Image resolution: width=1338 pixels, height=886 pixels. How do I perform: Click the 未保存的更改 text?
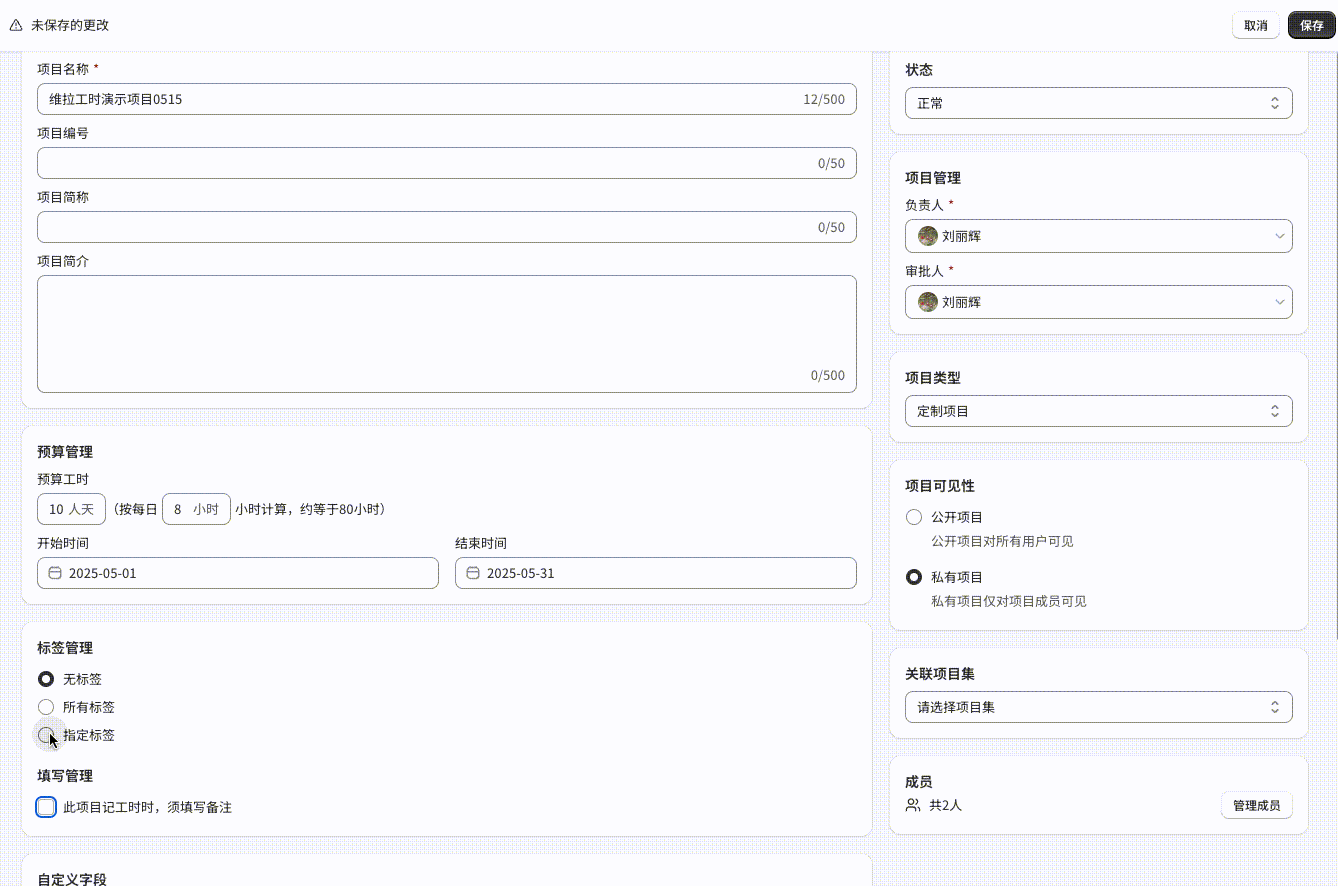[70, 25]
